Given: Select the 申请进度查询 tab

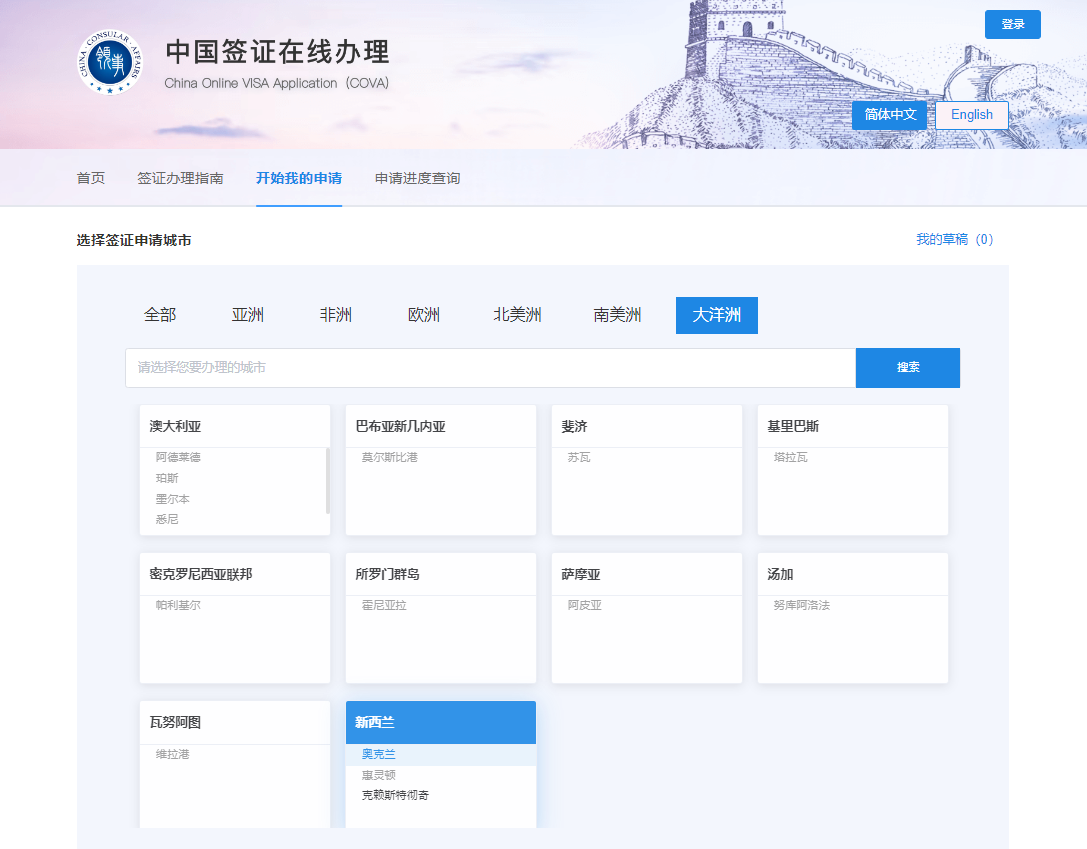Looking at the screenshot, I should point(416,178).
